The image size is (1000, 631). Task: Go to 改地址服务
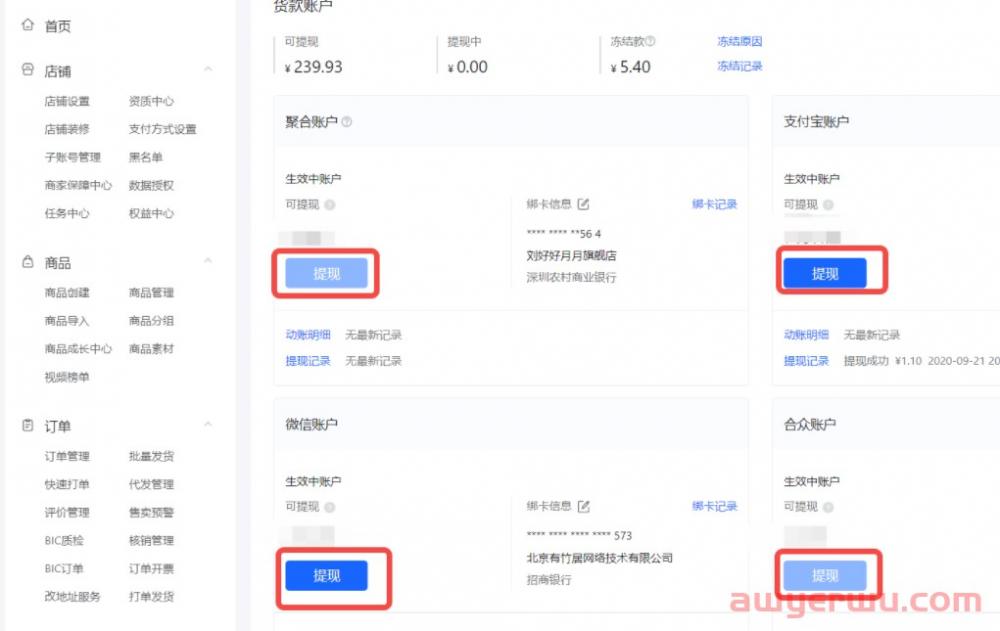tap(73, 597)
